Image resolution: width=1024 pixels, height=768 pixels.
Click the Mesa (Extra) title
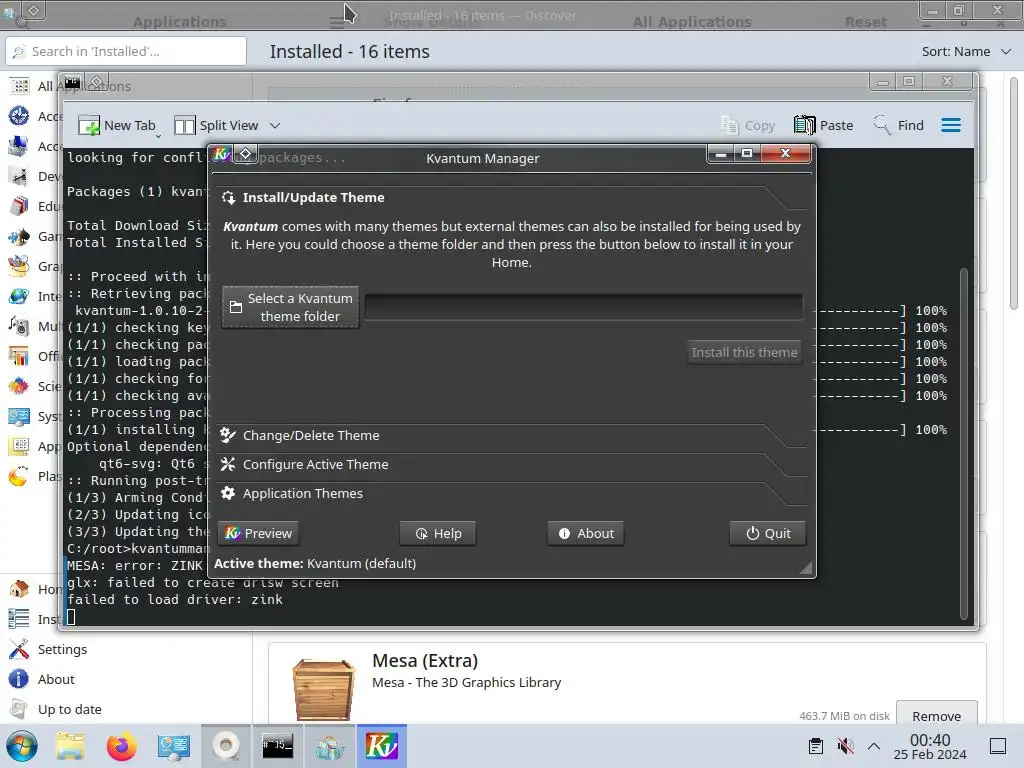[x=425, y=661]
